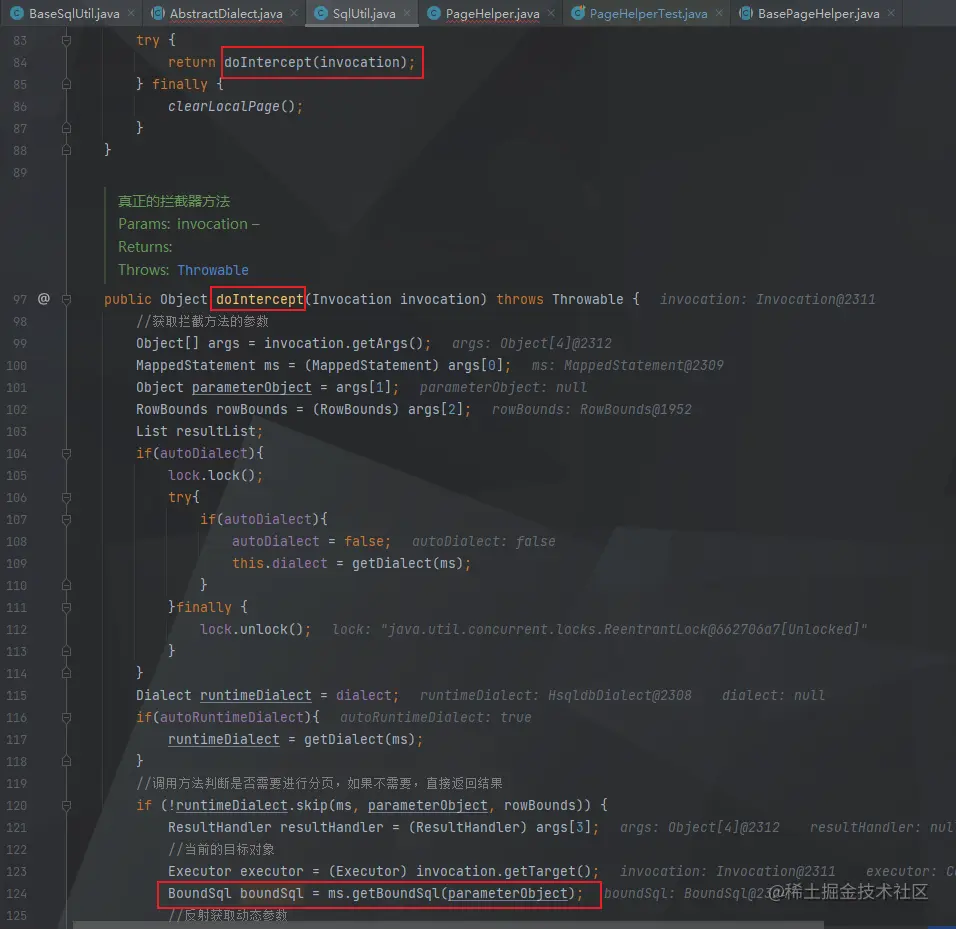Click the @ gutter icon at line 97
The image size is (956, 929).
point(43,299)
